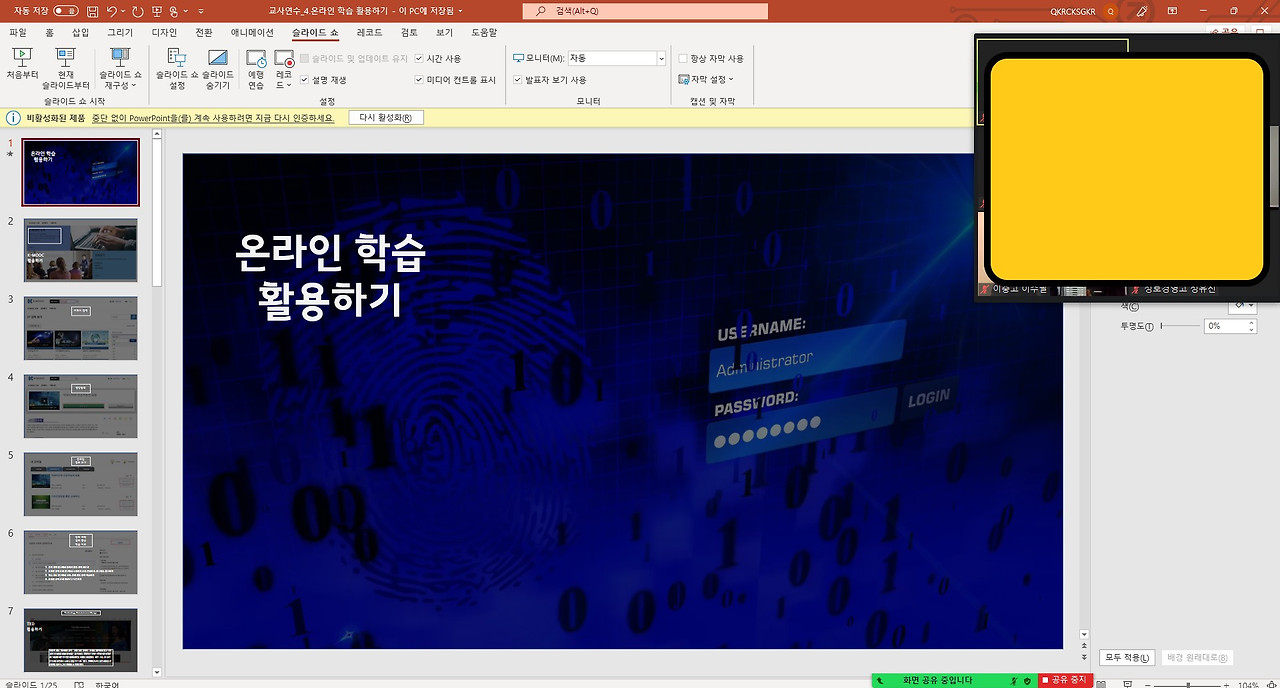Click hide slide button (슬라이드 숨기기)

tap(218, 68)
